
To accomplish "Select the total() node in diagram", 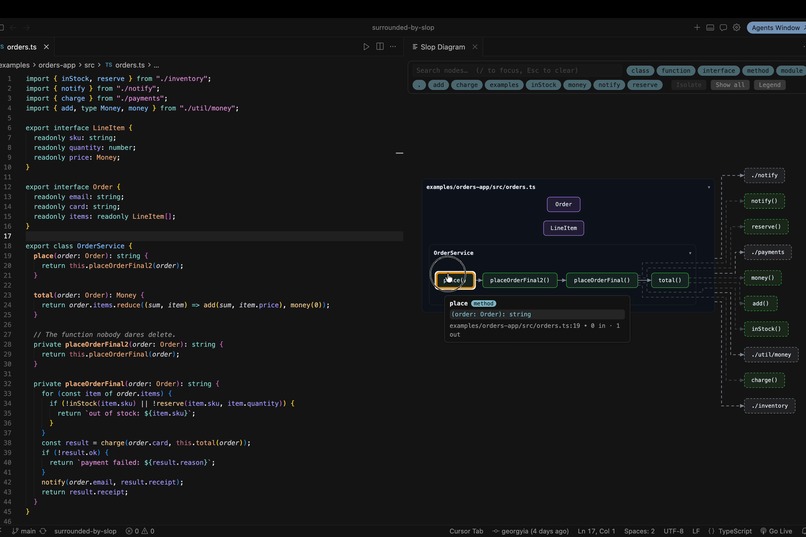I will click(670, 280).
